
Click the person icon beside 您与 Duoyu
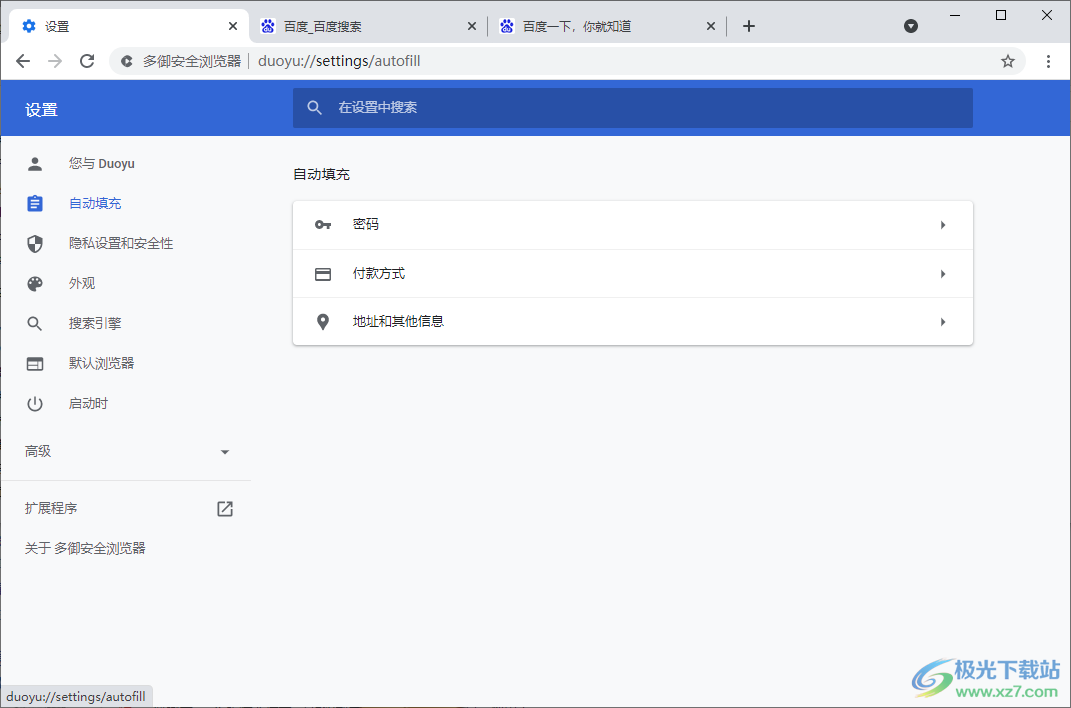coord(35,164)
